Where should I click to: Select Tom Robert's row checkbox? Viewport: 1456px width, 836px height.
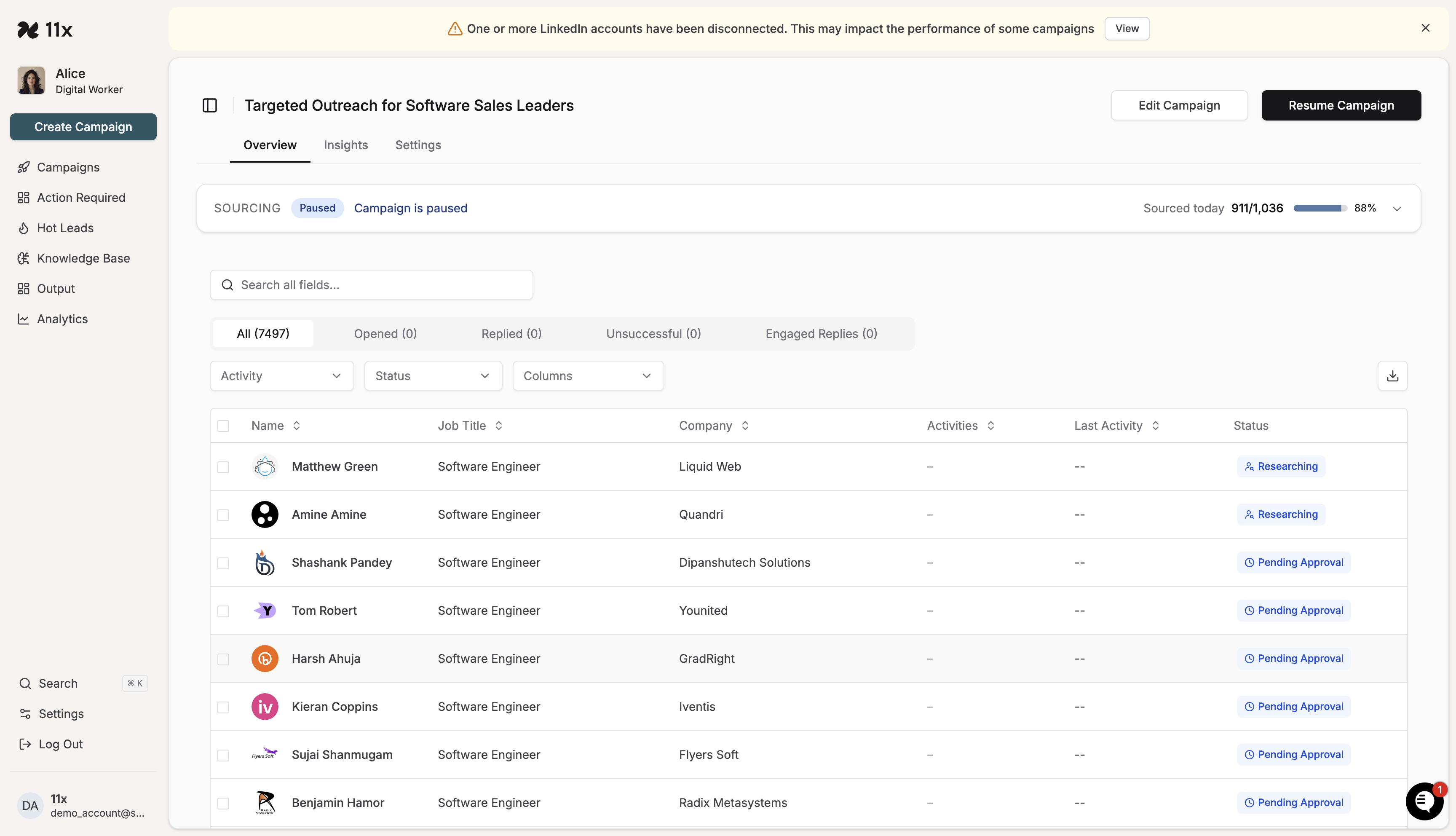click(x=223, y=611)
